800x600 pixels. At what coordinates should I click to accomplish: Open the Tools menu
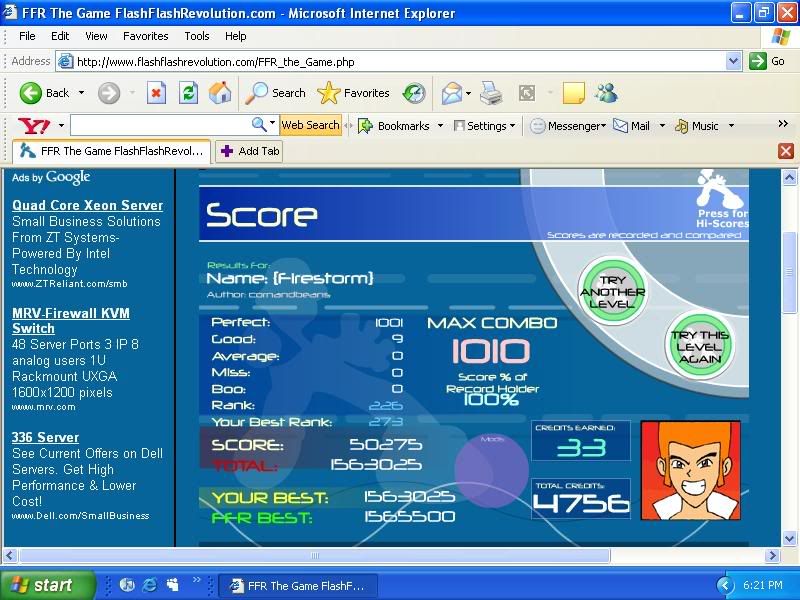coord(197,36)
